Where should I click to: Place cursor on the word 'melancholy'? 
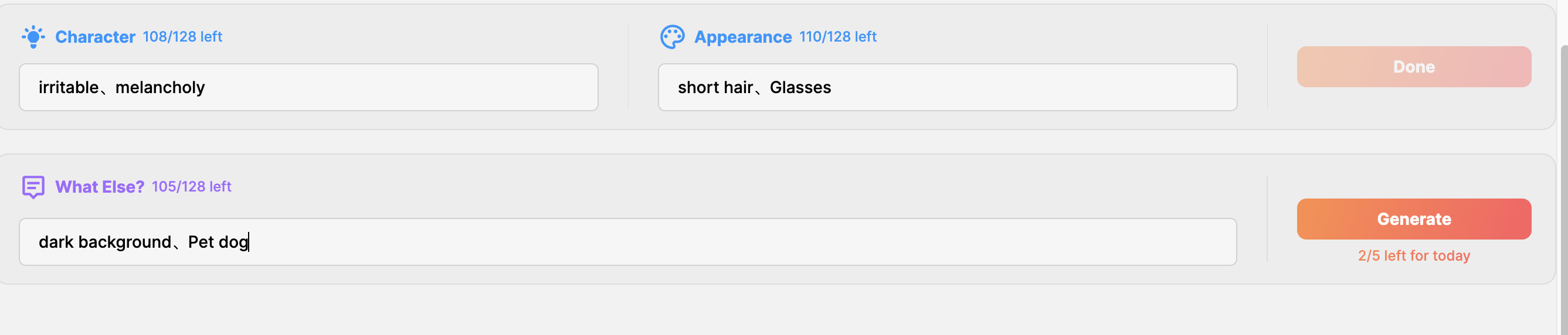coord(160,87)
